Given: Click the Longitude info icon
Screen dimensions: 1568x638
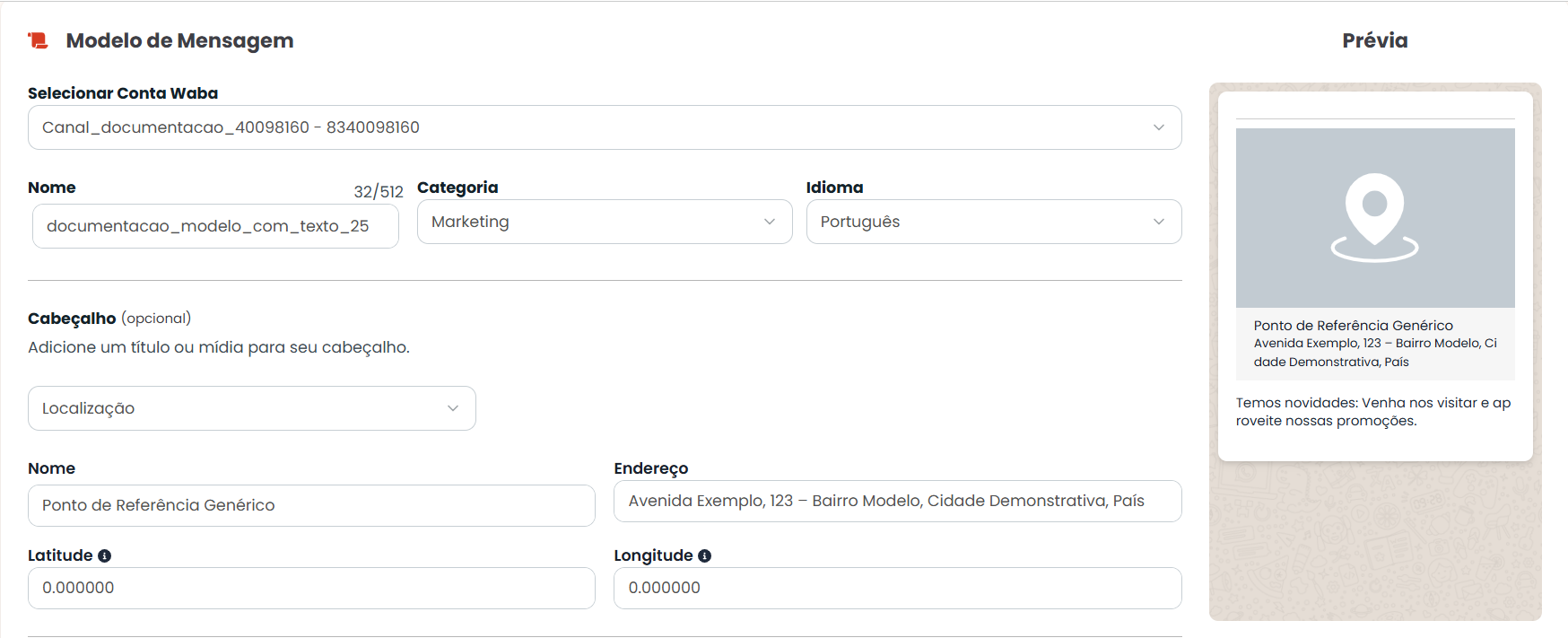Looking at the screenshot, I should (x=704, y=555).
